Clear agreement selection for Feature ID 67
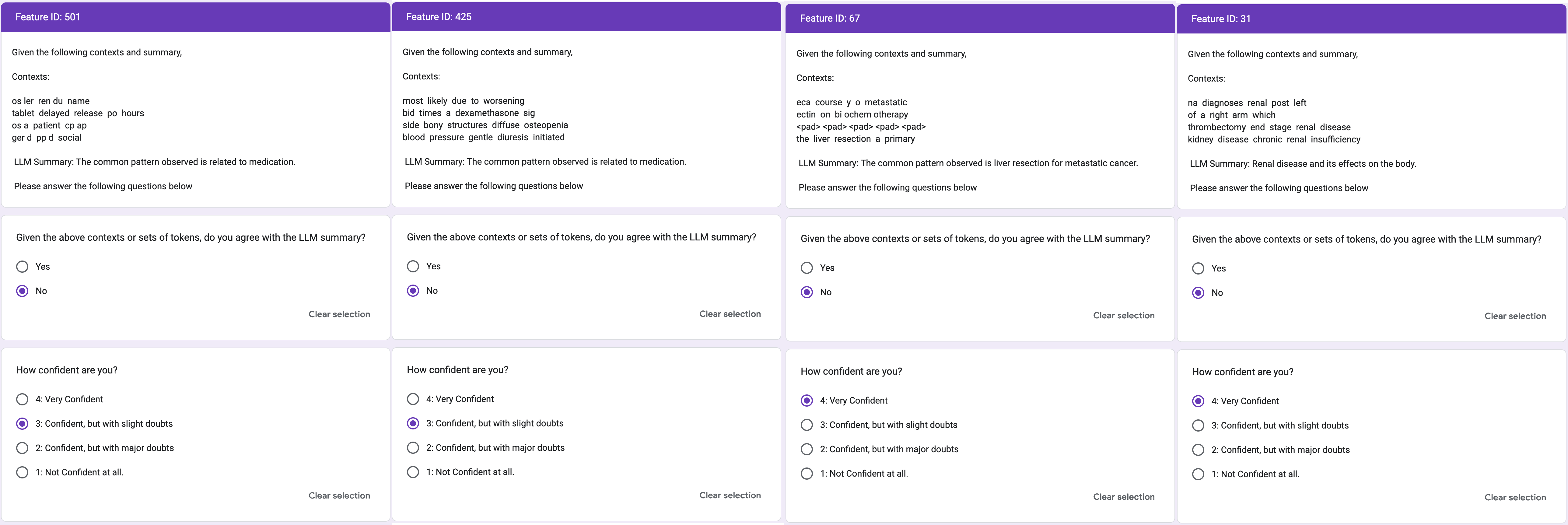 pyautogui.click(x=1124, y=316)
